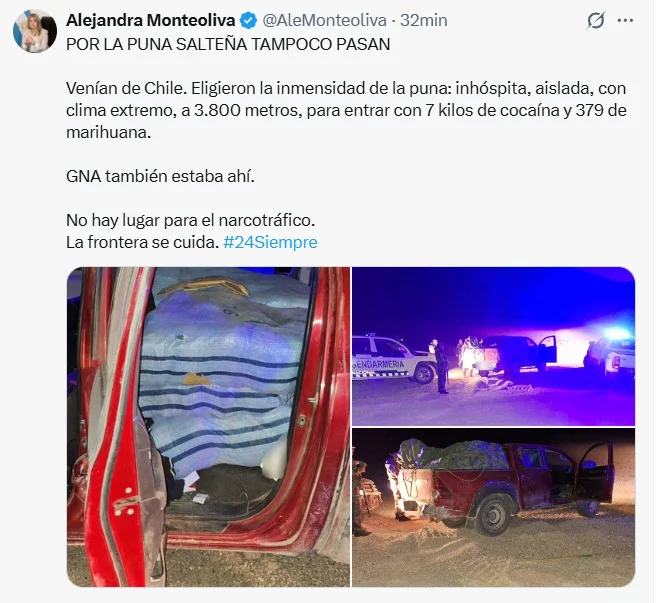Screen dimensions: 665x603
Task: Open Alejandra Monteoliva's profile avatar
Action: pyautogui.click(x=35, y=31)
